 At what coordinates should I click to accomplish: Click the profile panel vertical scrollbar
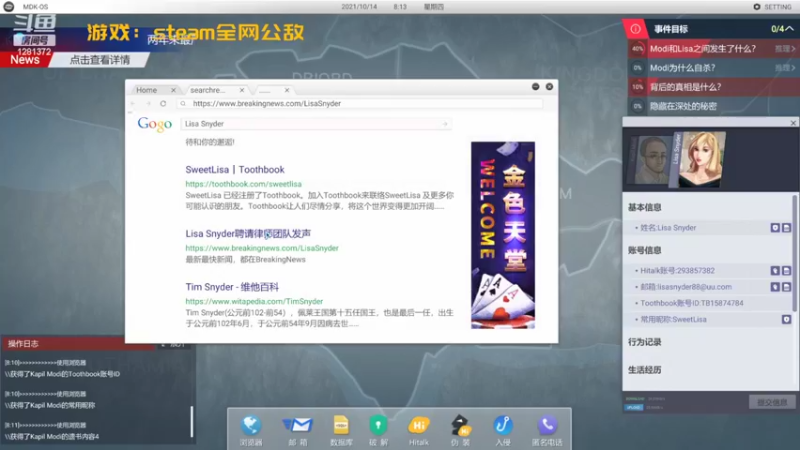794,253
